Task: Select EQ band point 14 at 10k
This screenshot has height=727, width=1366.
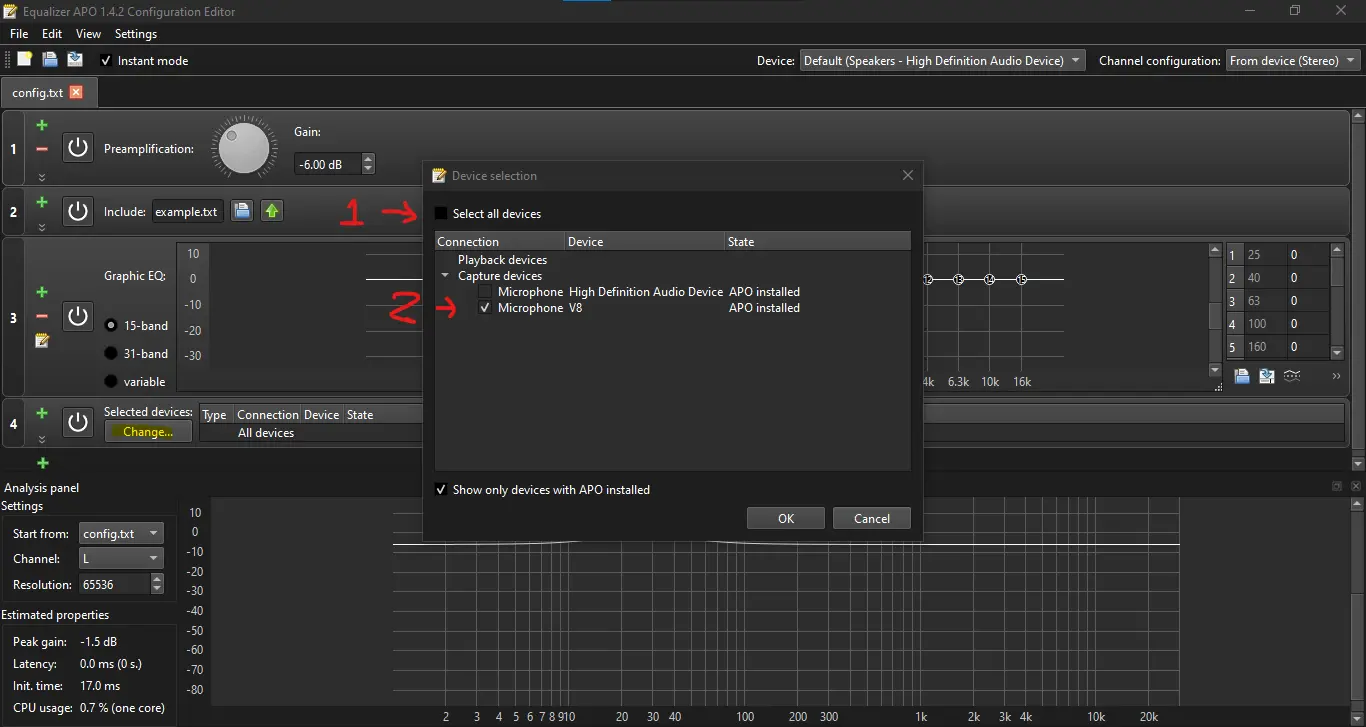Action: coord(989,280)
